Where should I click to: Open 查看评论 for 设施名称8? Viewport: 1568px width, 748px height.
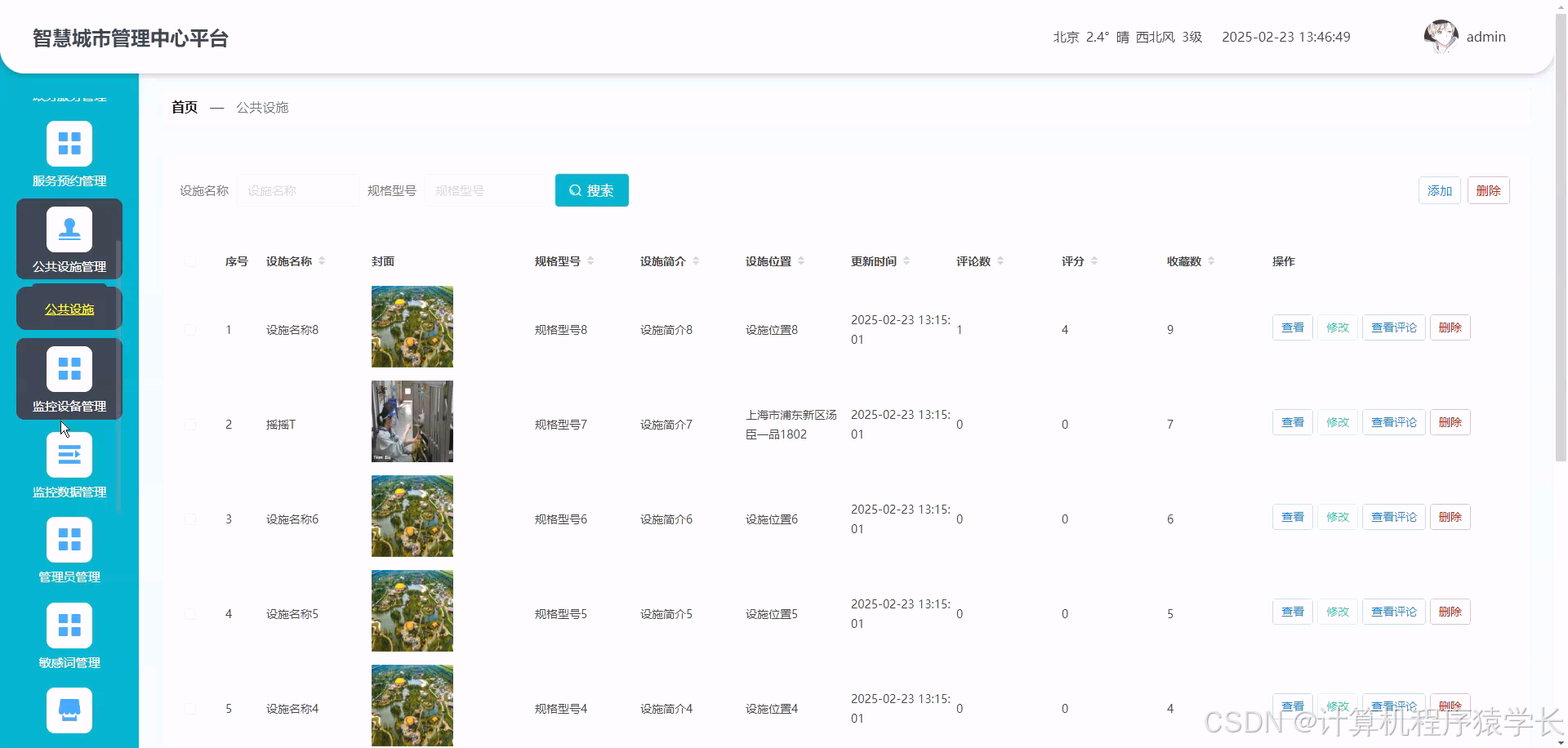pyautogui.click(x=1393, y=327)
